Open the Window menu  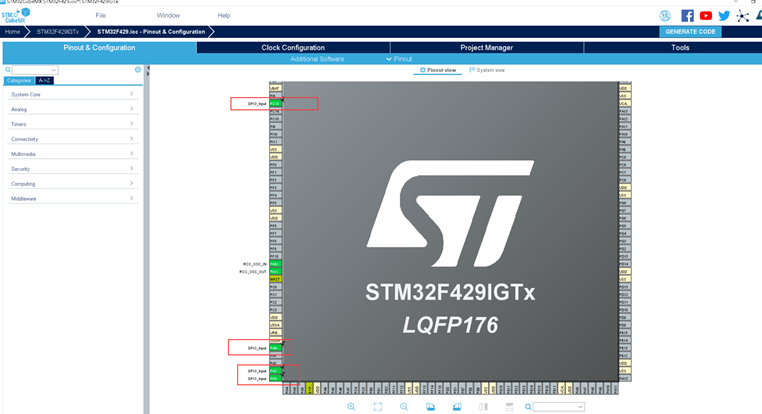click(x=168, y=16)
